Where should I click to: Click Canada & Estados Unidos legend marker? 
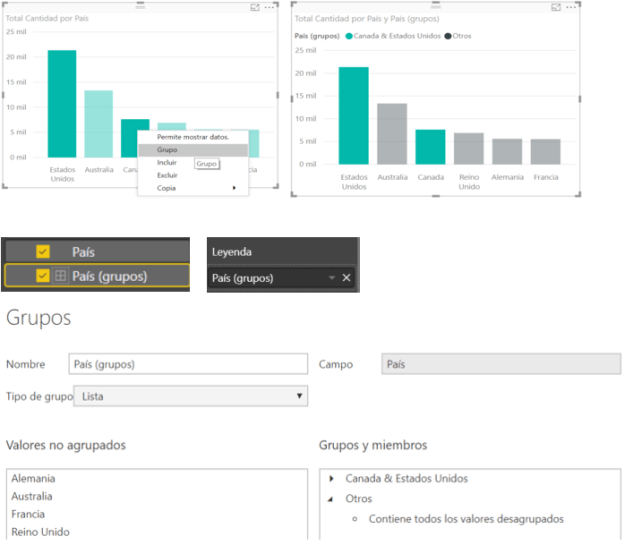pos(348,36)
